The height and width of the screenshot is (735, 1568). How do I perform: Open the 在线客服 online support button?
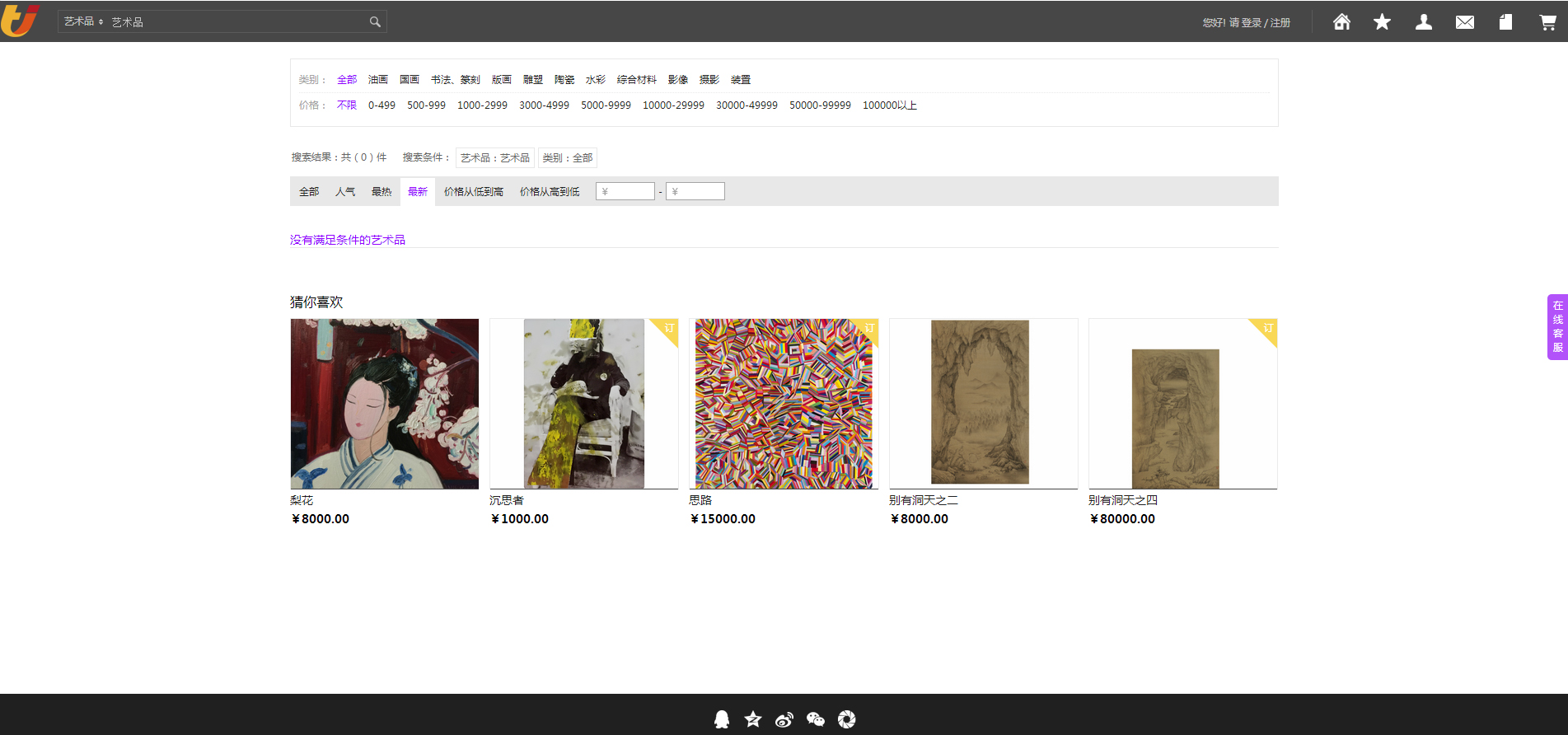(1557, 327)
